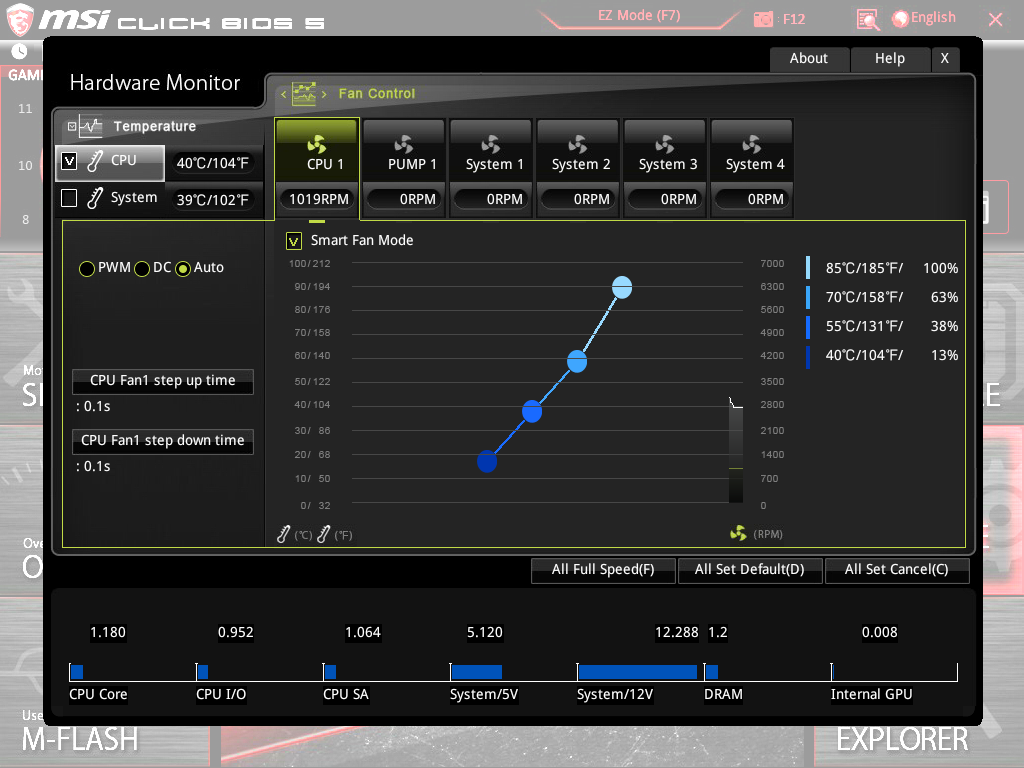Click the RPM fan icon below graph

tap(738, 534)
